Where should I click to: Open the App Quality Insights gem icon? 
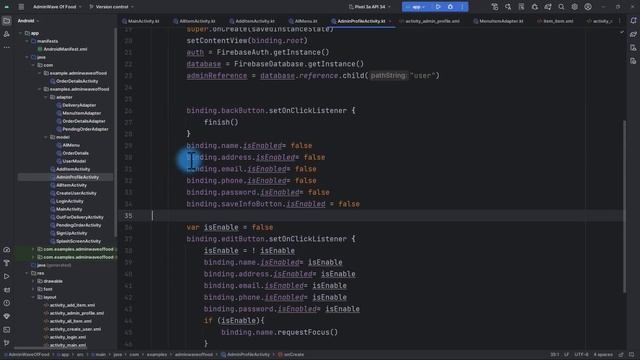click(7, 316)
